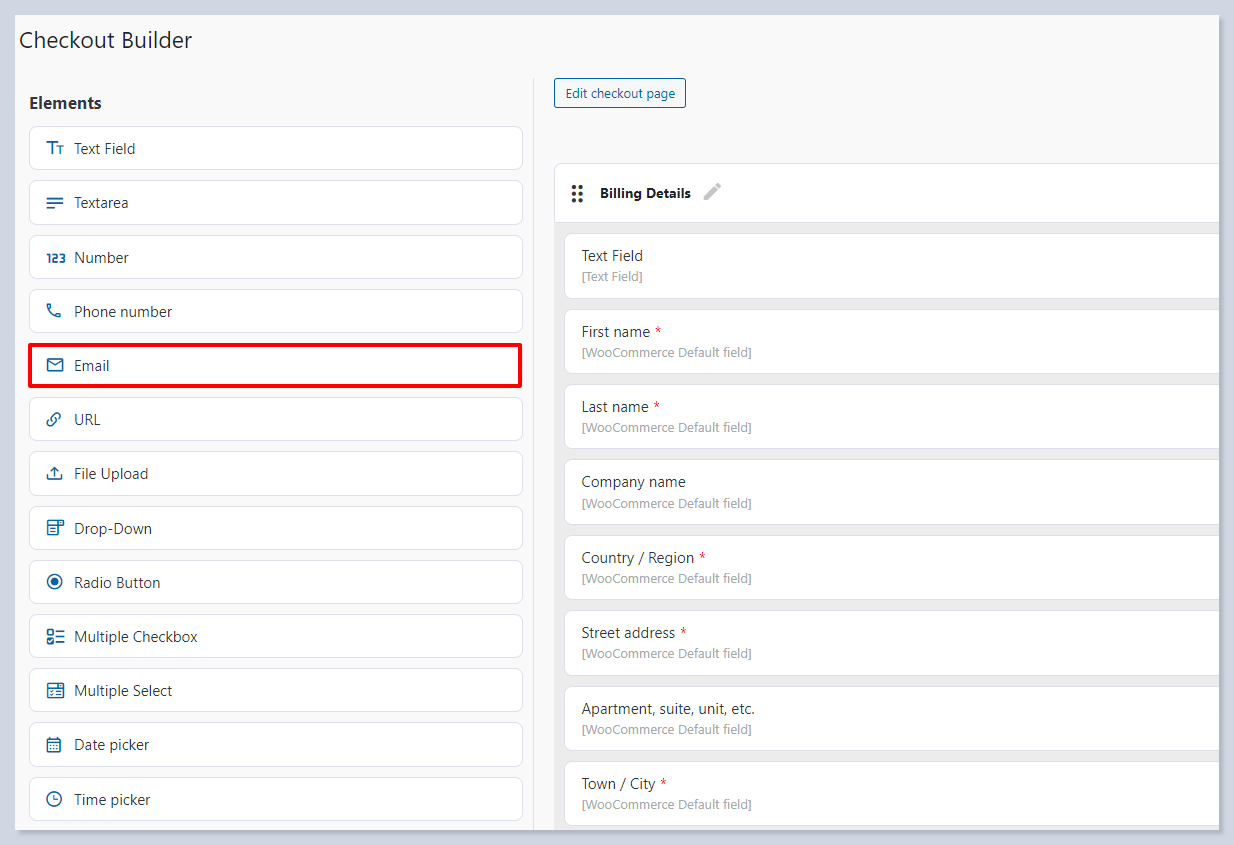The image size is (1234, 845).
Task: Add a Multiple Checkbox element
Action: tap(275, 636)
